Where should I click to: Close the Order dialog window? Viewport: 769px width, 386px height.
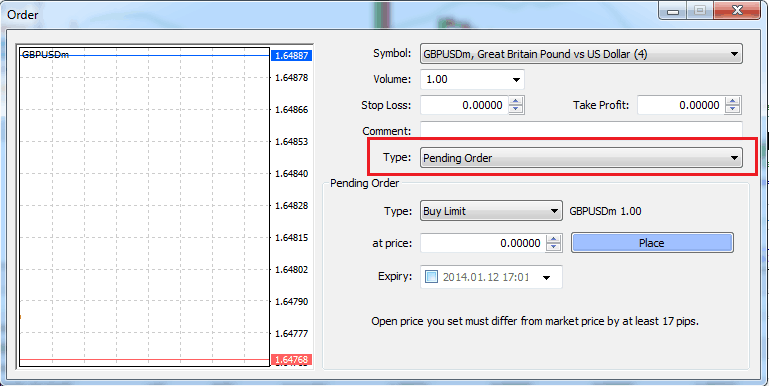point(736,10)
